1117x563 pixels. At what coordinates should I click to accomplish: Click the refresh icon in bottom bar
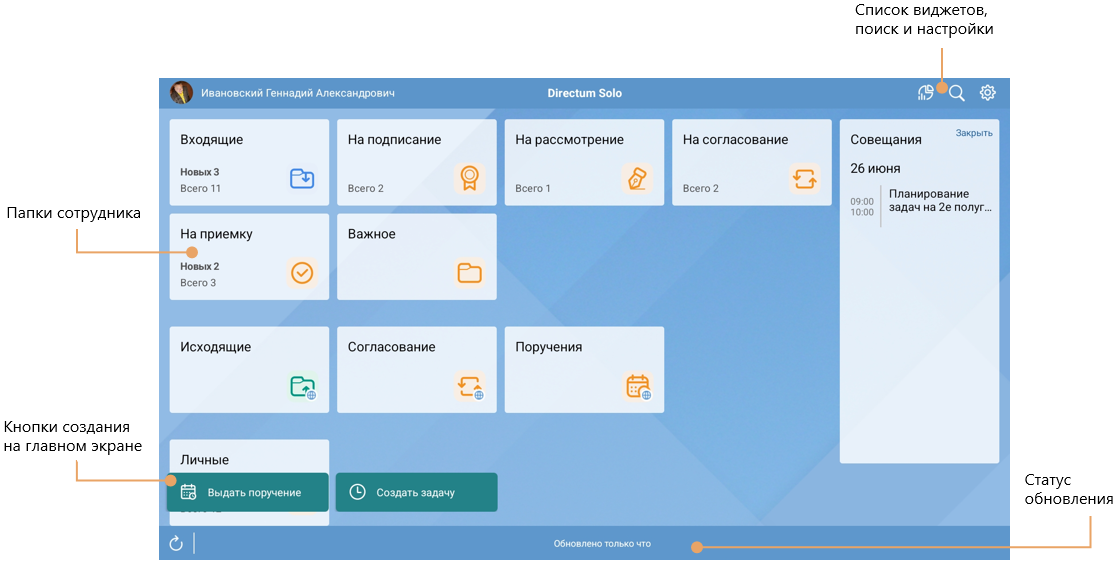point(176,543)
